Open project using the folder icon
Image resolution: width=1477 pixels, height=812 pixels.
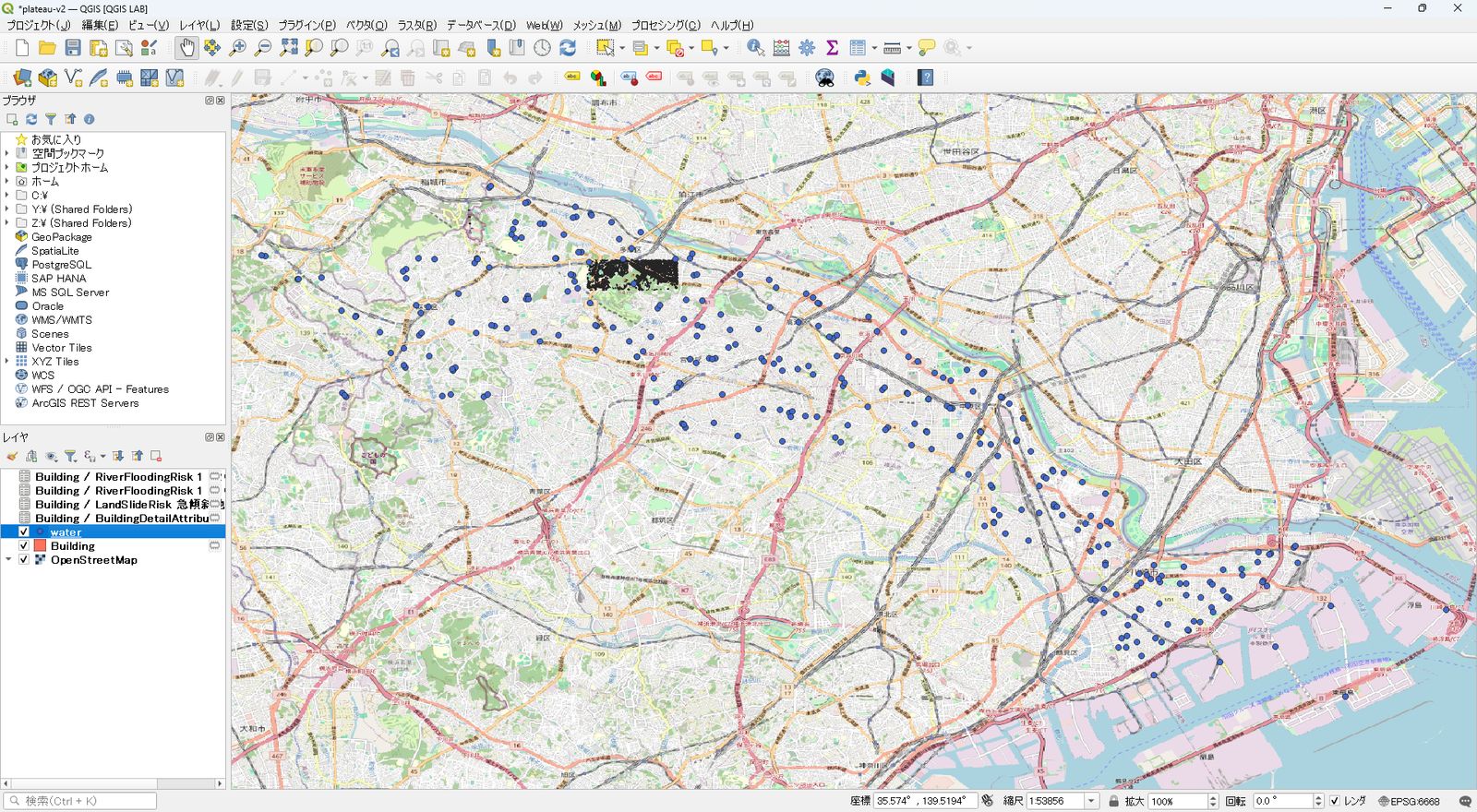tap(47, 48)
